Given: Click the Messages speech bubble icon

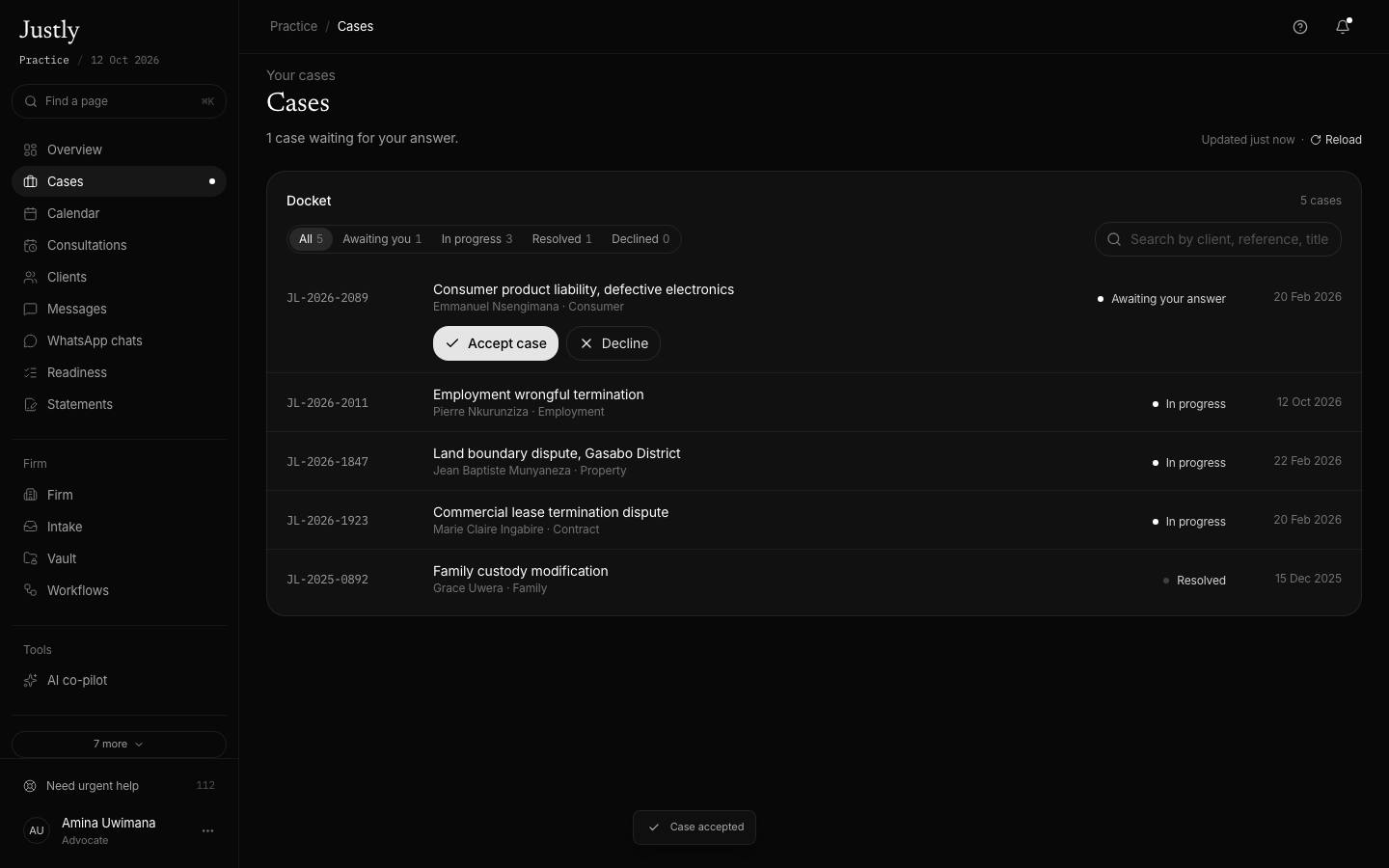Looking at the screenshot, I should coord(31,309).
